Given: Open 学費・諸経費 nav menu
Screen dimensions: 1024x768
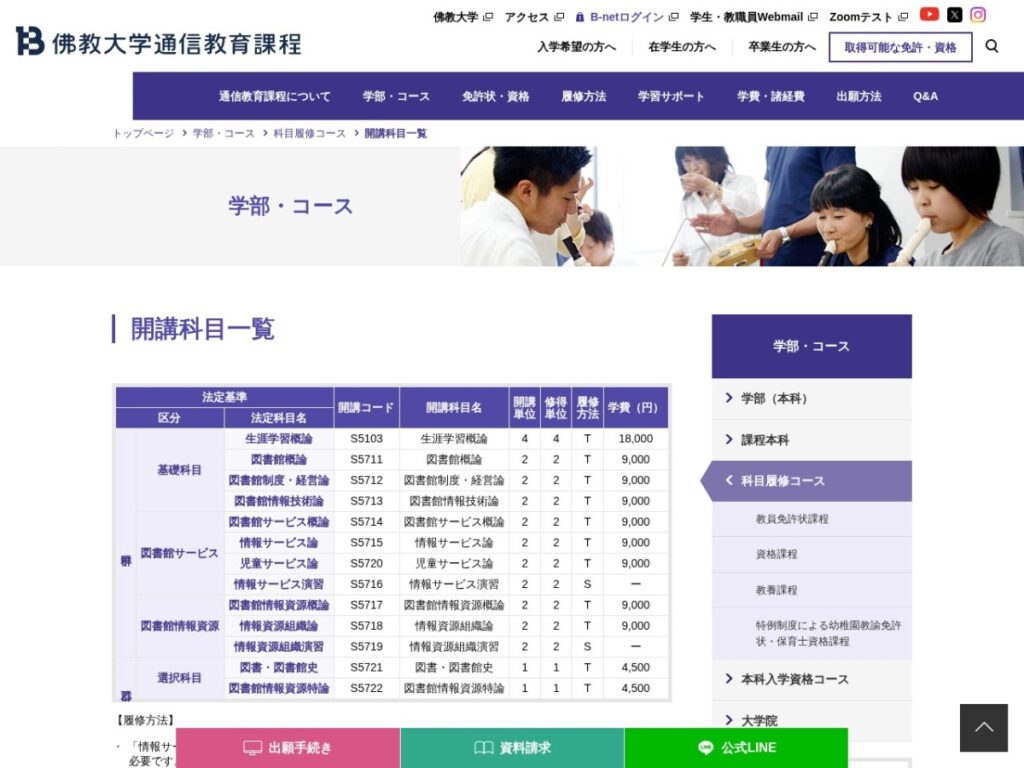Looking at the screenshot, I should click(x=770, y=96).
